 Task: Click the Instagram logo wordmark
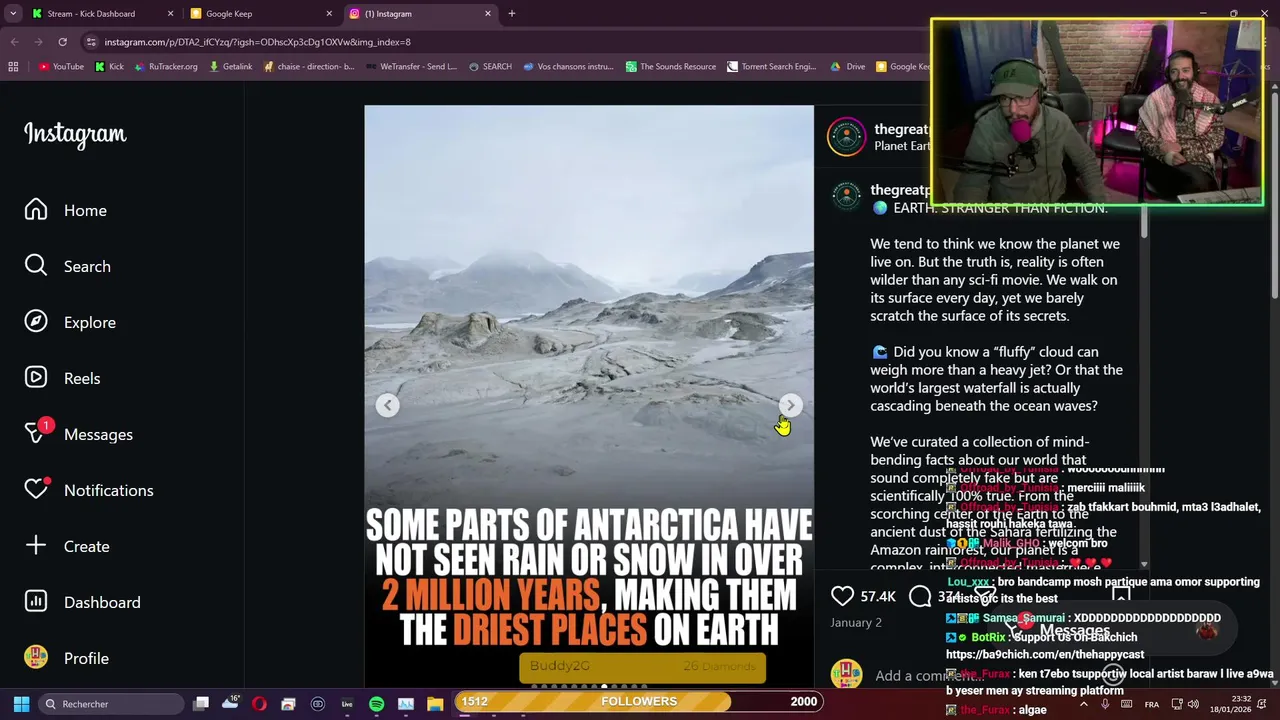[75, 134]
